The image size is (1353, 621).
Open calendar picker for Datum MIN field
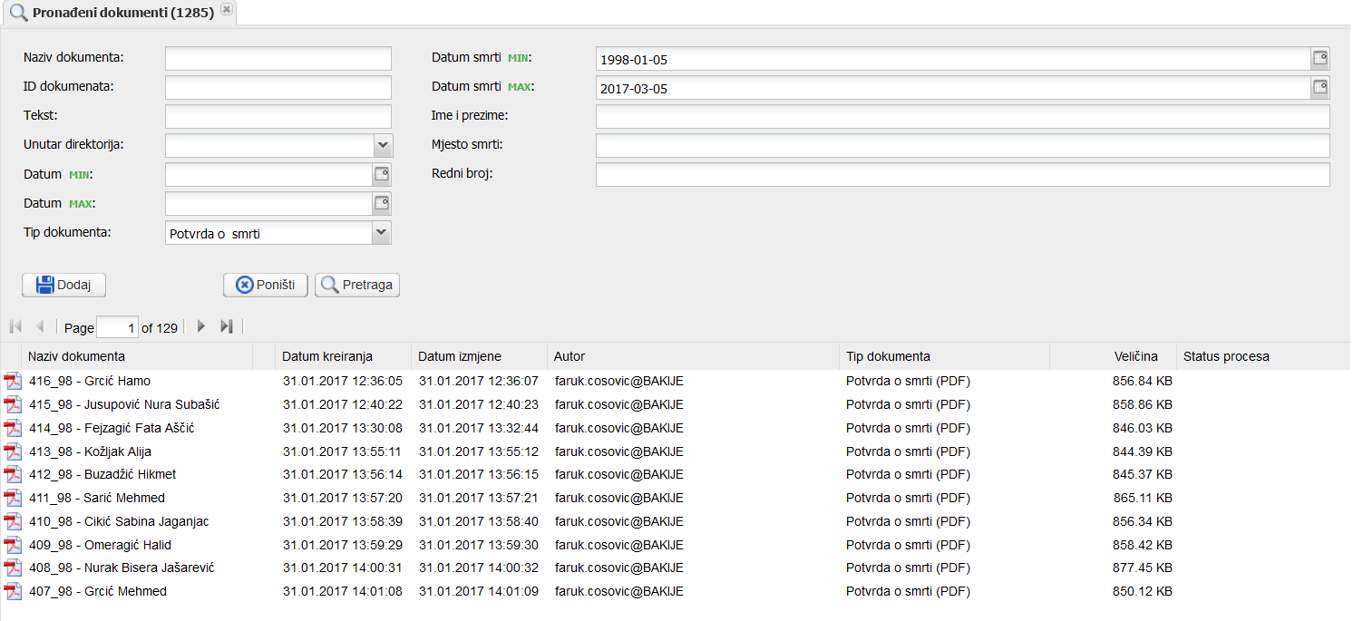(381, 175)
